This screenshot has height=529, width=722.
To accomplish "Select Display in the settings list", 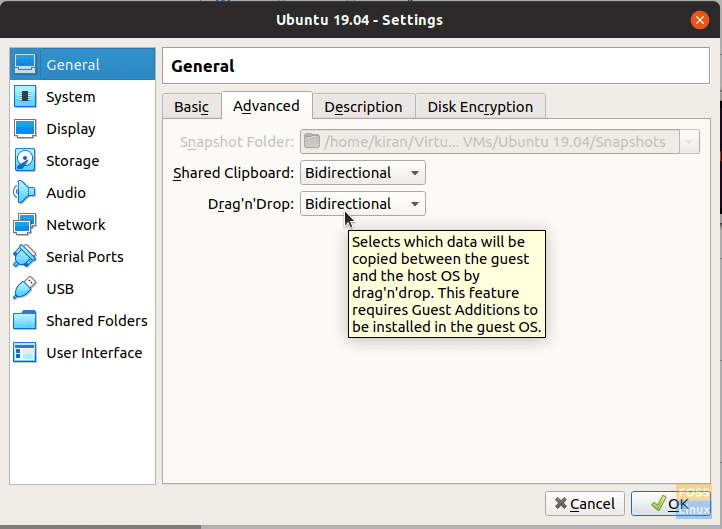I will [x=82, y=128].
